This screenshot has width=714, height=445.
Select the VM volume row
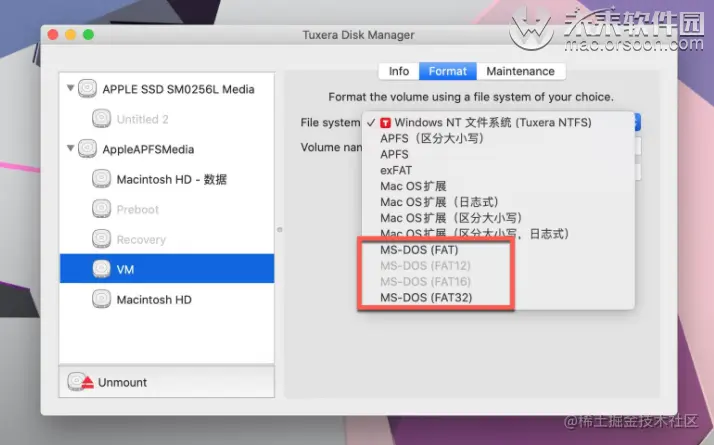167,269
